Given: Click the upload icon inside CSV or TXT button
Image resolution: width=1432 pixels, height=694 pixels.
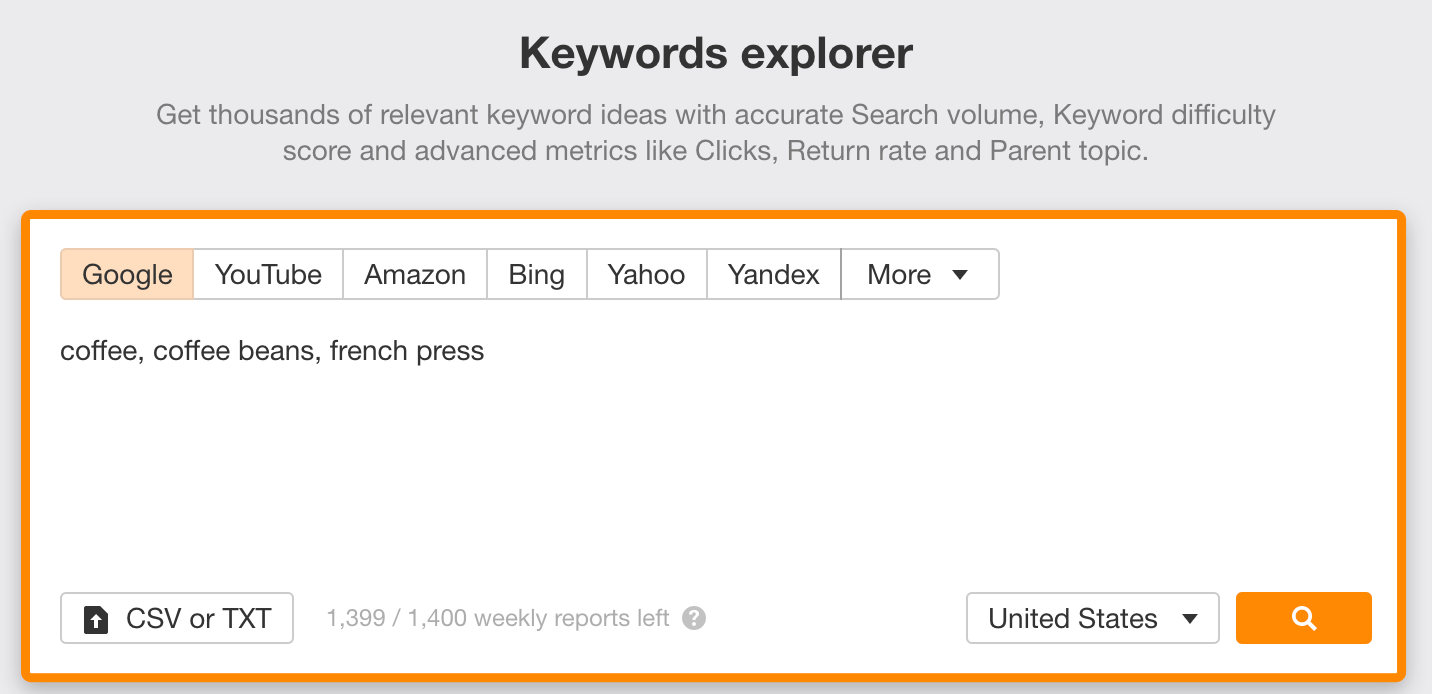Looking at the screenshot, I should 96,618.
